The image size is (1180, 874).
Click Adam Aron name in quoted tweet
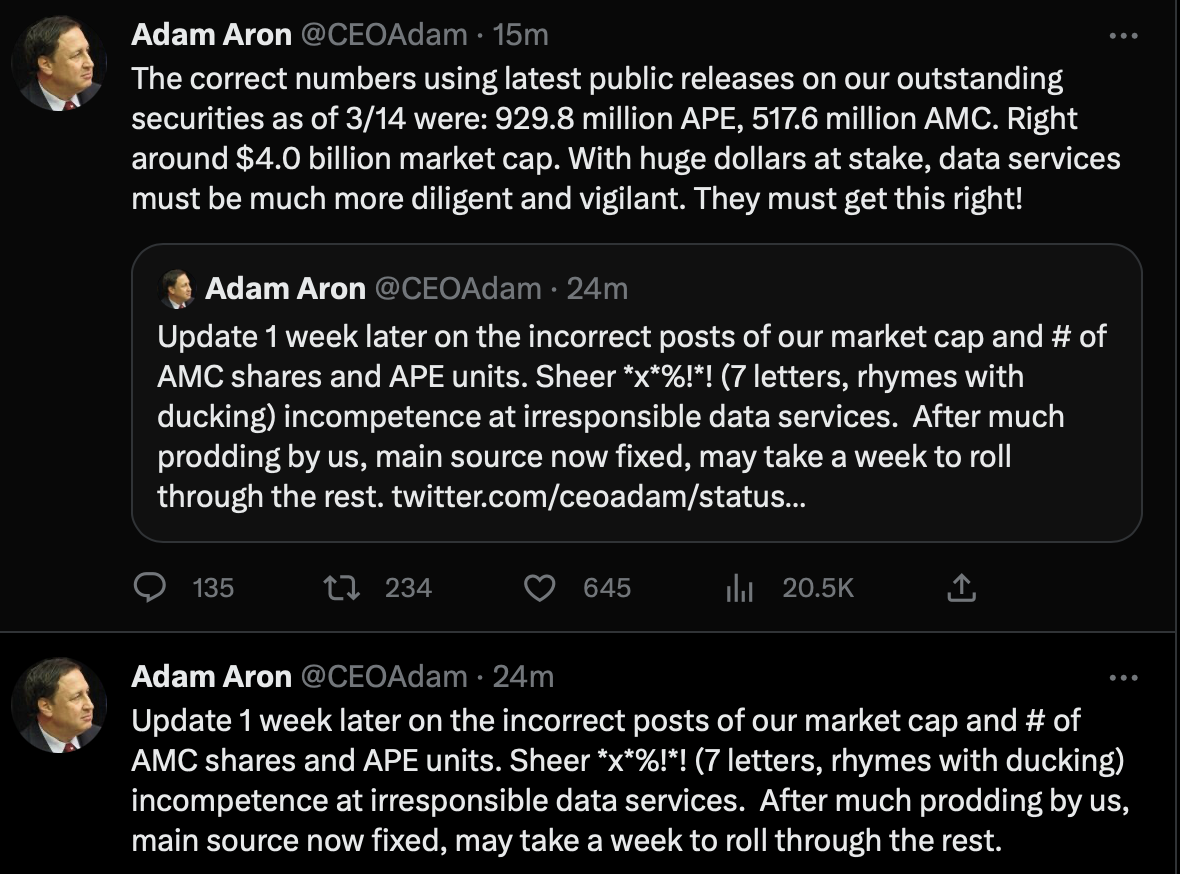285,289
